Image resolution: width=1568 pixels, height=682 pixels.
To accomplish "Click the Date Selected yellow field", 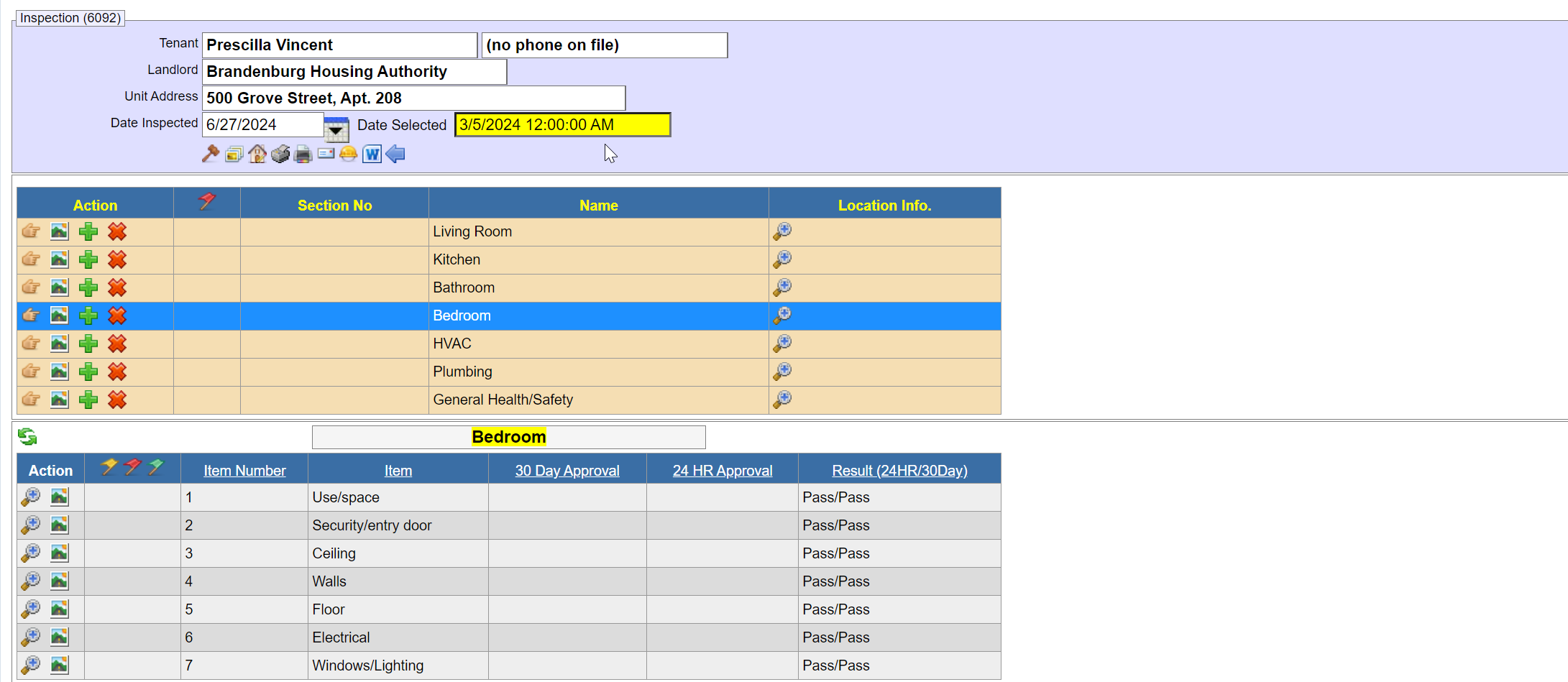I will (x=562, y=125).
